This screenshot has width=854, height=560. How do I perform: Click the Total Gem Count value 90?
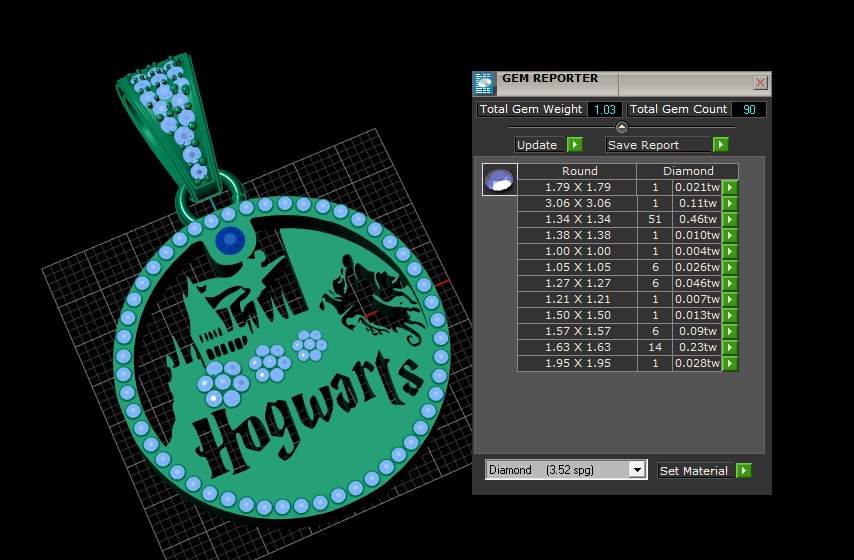[x=749, y=109]
